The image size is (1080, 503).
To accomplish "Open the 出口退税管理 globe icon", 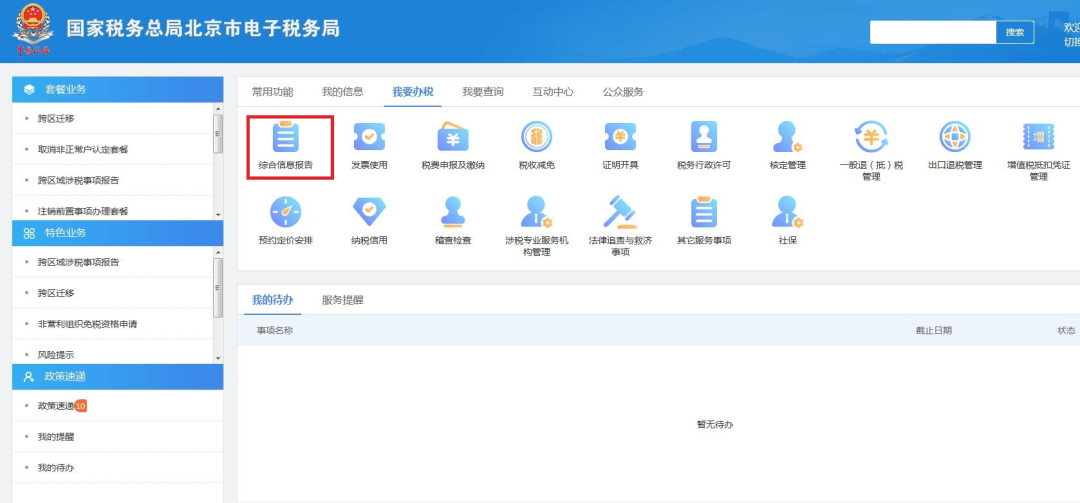I will 955,136.
